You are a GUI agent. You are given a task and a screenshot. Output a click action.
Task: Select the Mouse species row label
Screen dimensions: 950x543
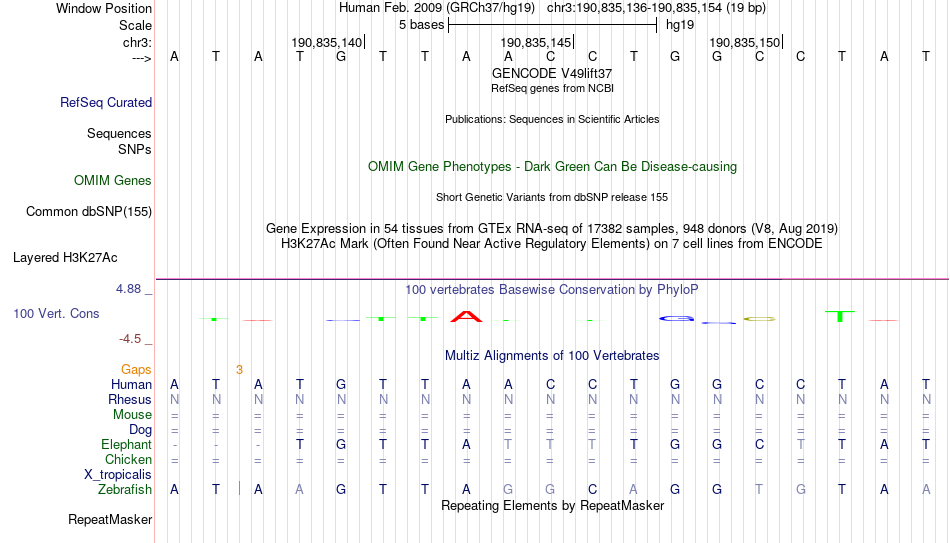tap(132, 415)
